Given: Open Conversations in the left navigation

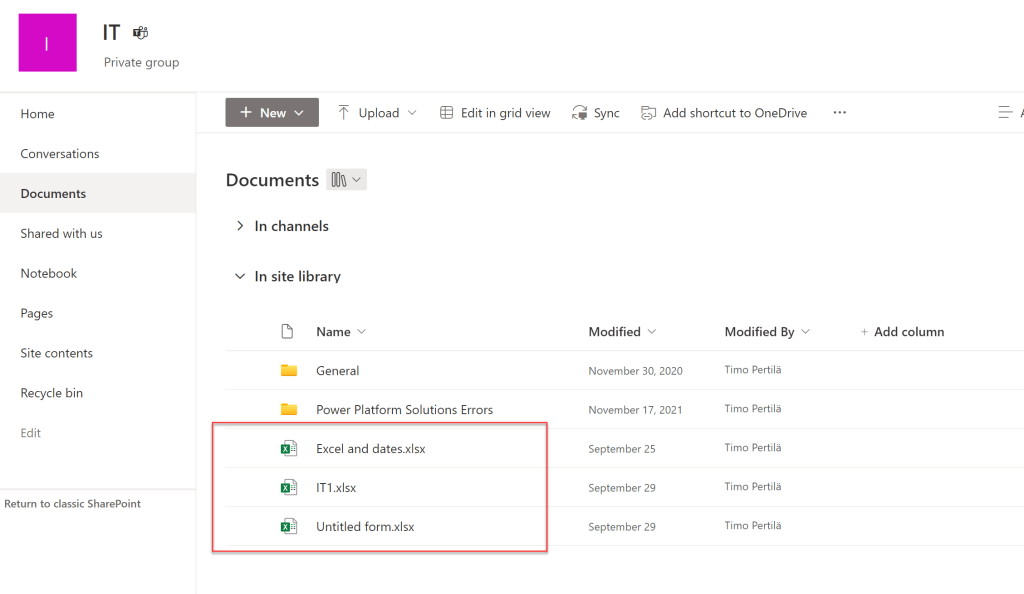Looking at the screenshot, I should pyautogui.click(x=60, y=154).
